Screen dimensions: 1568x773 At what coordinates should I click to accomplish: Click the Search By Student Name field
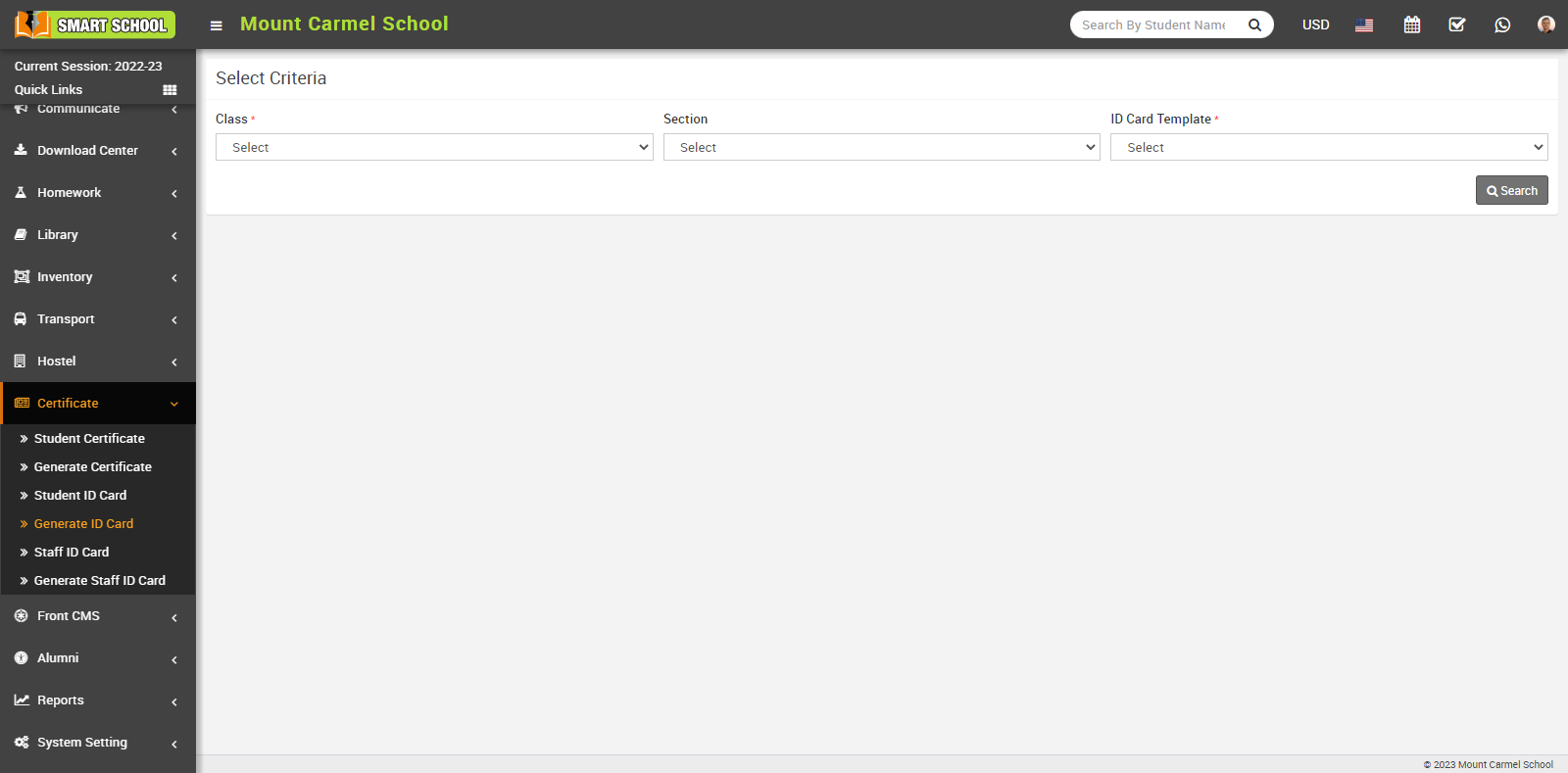(x=1153, y=24)
